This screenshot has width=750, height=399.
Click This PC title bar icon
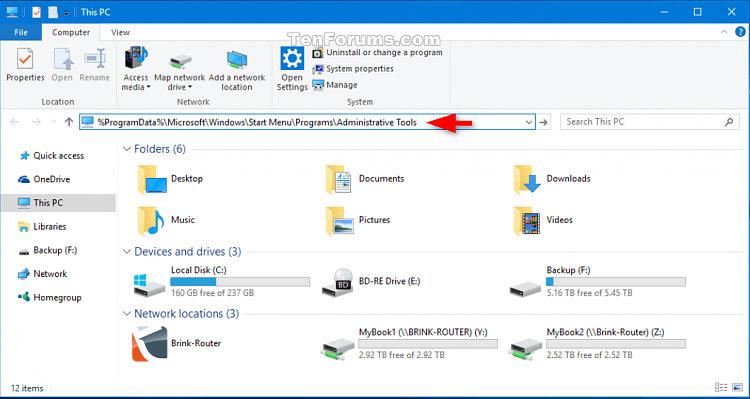tap(12, 12)
